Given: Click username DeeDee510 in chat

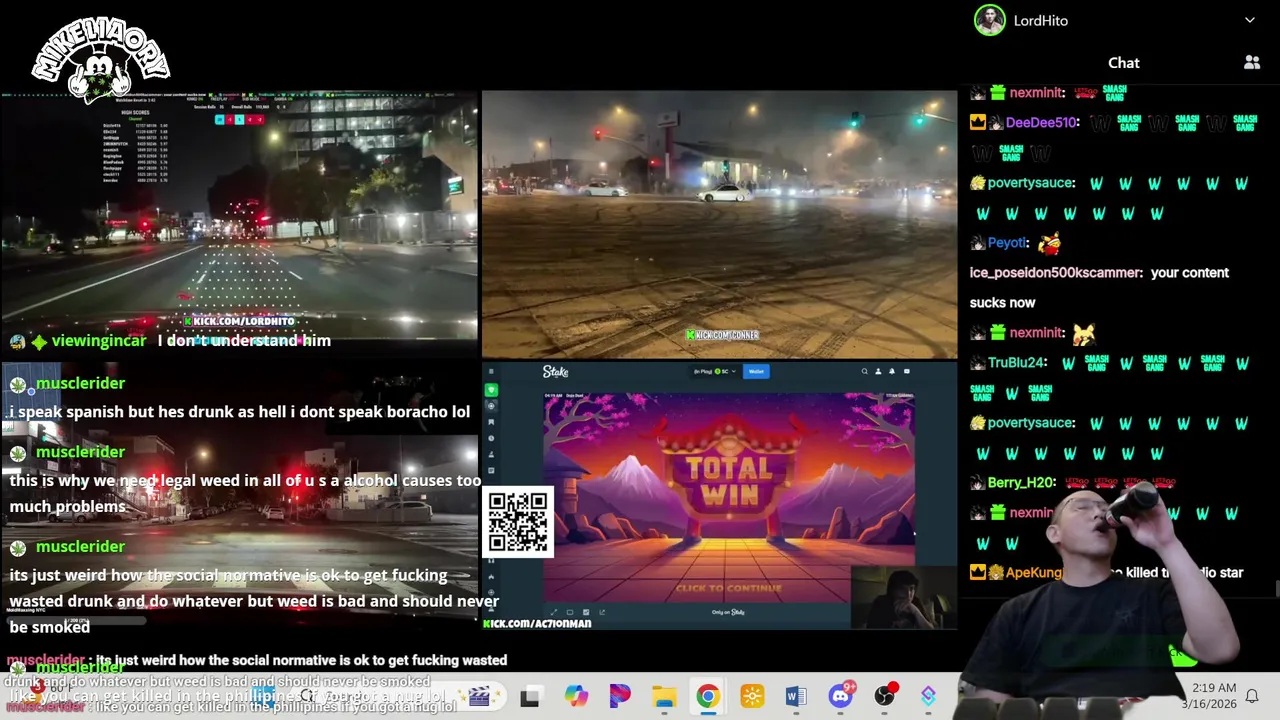Looking at the screenshot, I should [x=1041, y=122].
